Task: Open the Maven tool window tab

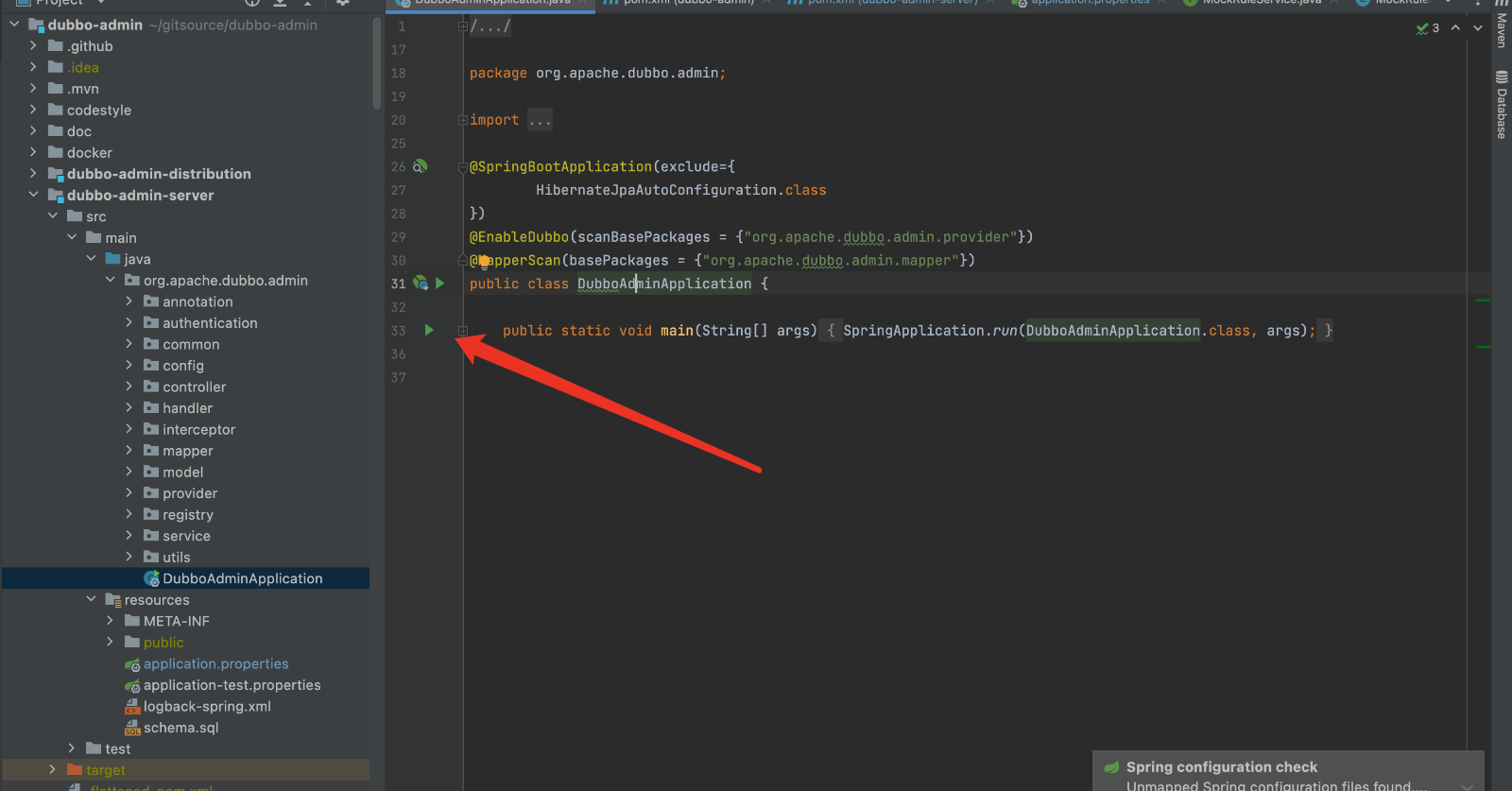Action: click(x=1501, y=28)
